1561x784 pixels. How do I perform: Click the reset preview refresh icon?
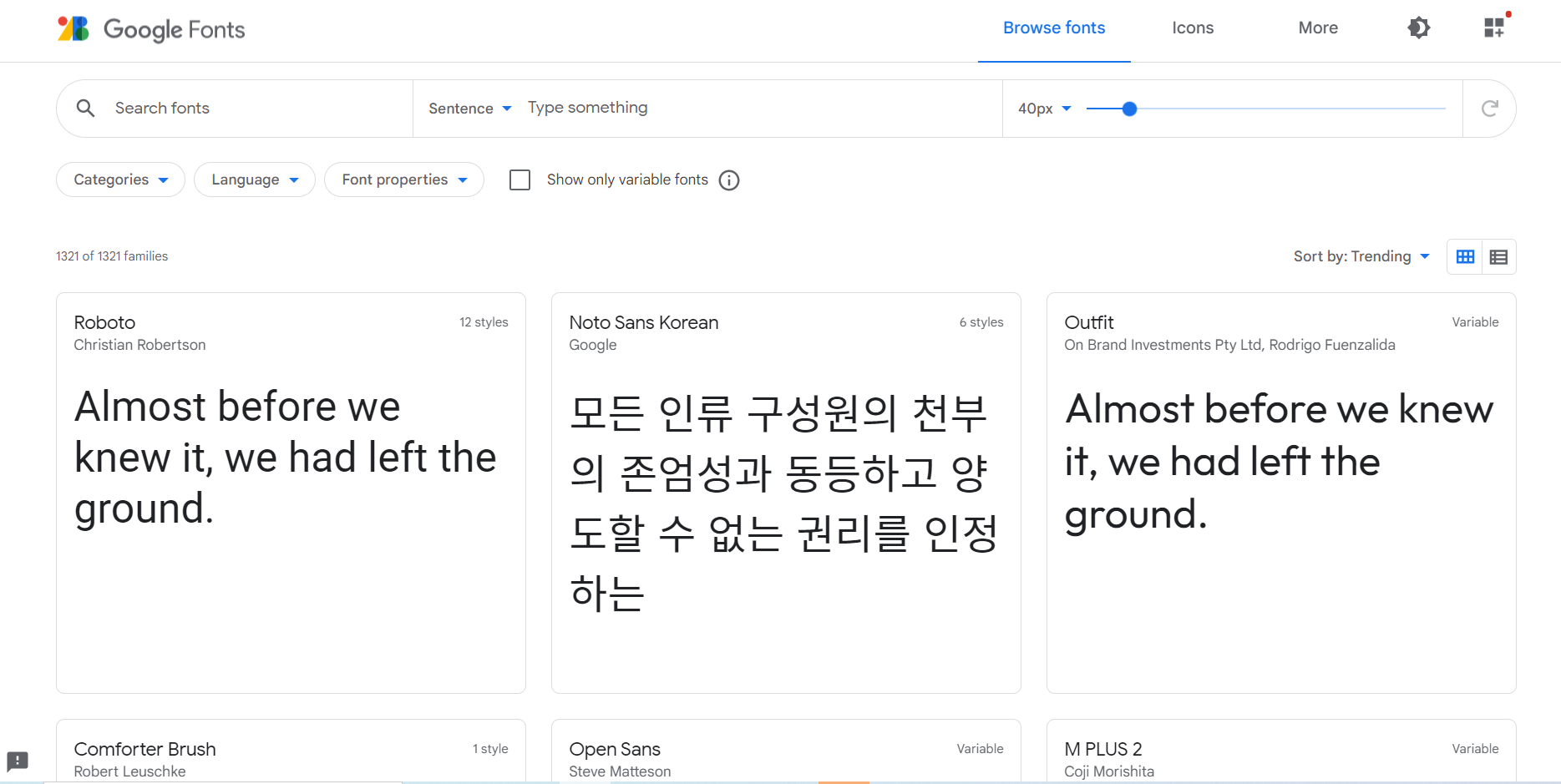[1489, 108]
